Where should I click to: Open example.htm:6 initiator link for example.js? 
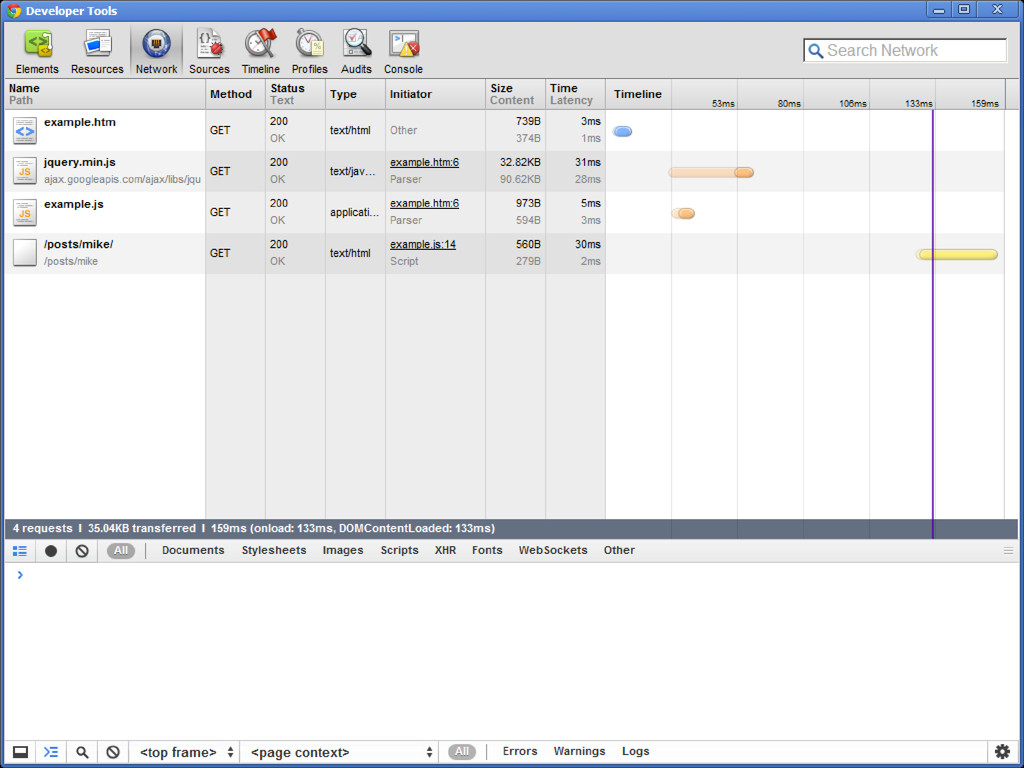(424, 204)
